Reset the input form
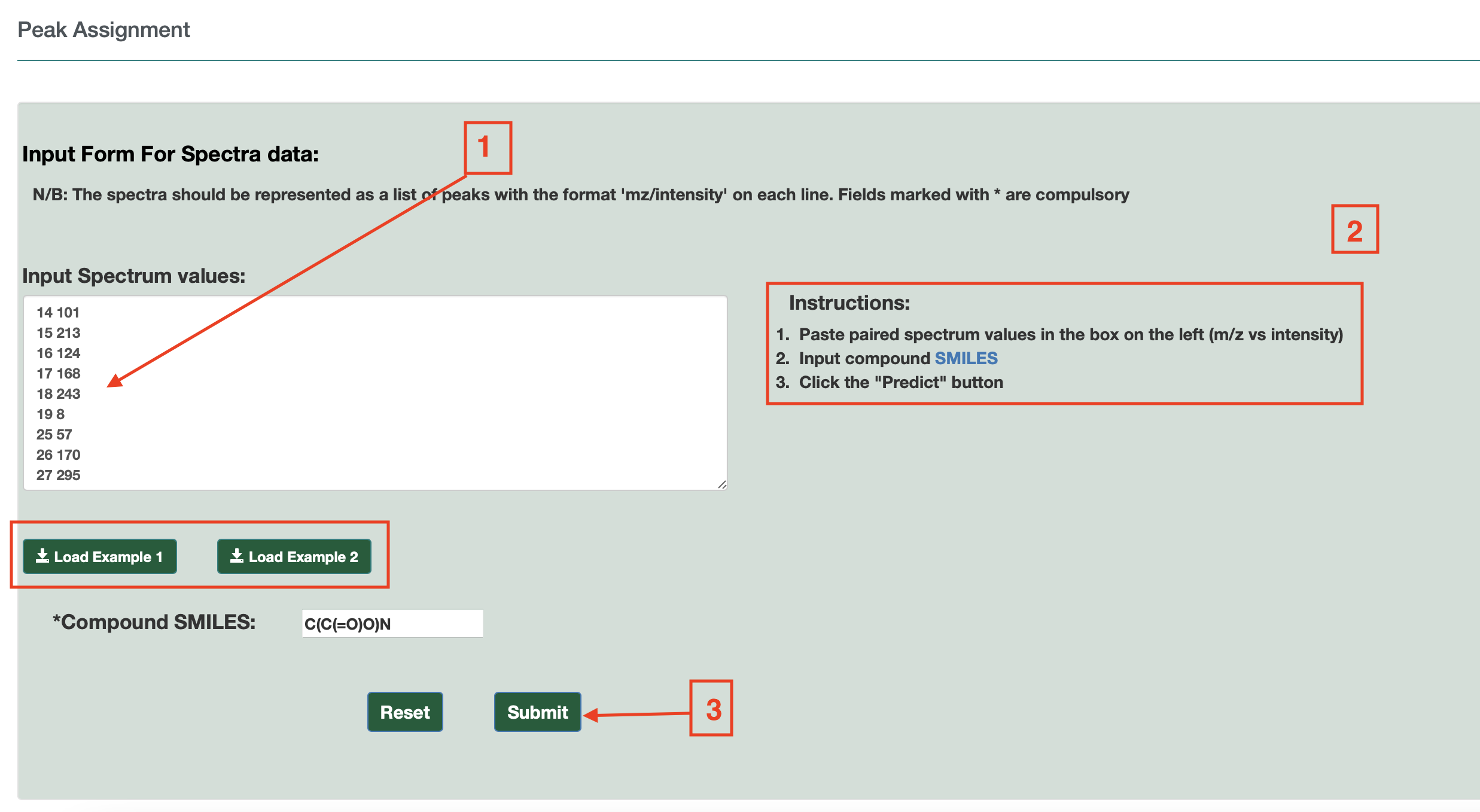Screen dimensions: 1480x812 404,712
